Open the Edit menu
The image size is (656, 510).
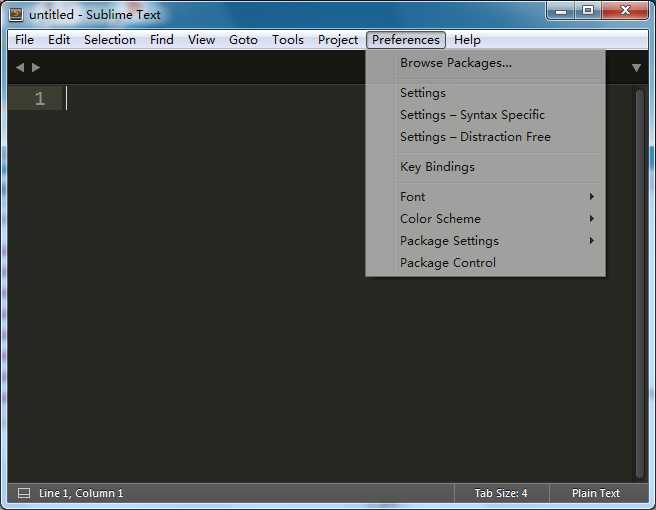[59, 40]
